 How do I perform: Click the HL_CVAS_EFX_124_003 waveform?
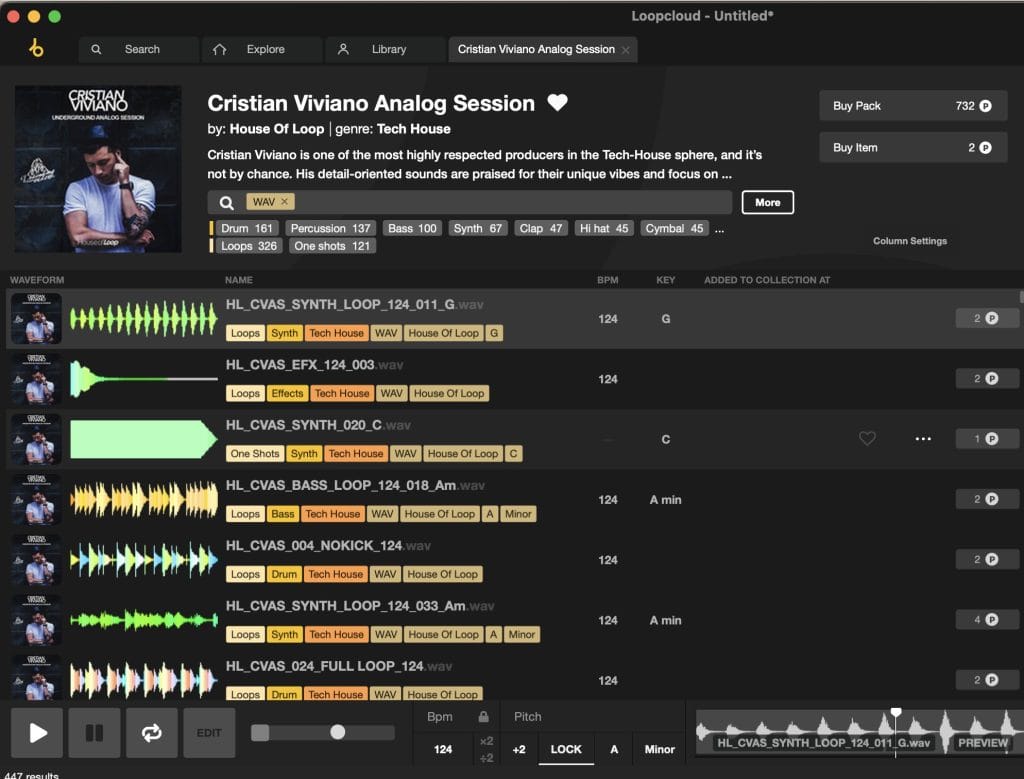[144, 379]
